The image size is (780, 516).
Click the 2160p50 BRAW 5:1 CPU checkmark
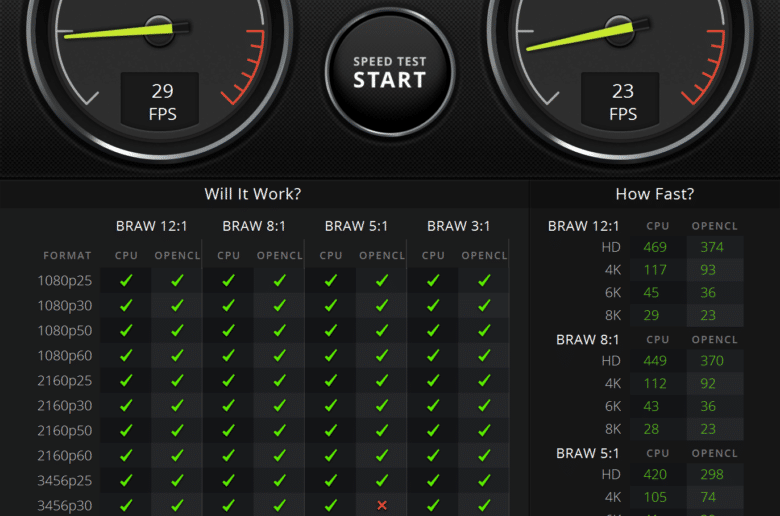[x=331, y=430]
